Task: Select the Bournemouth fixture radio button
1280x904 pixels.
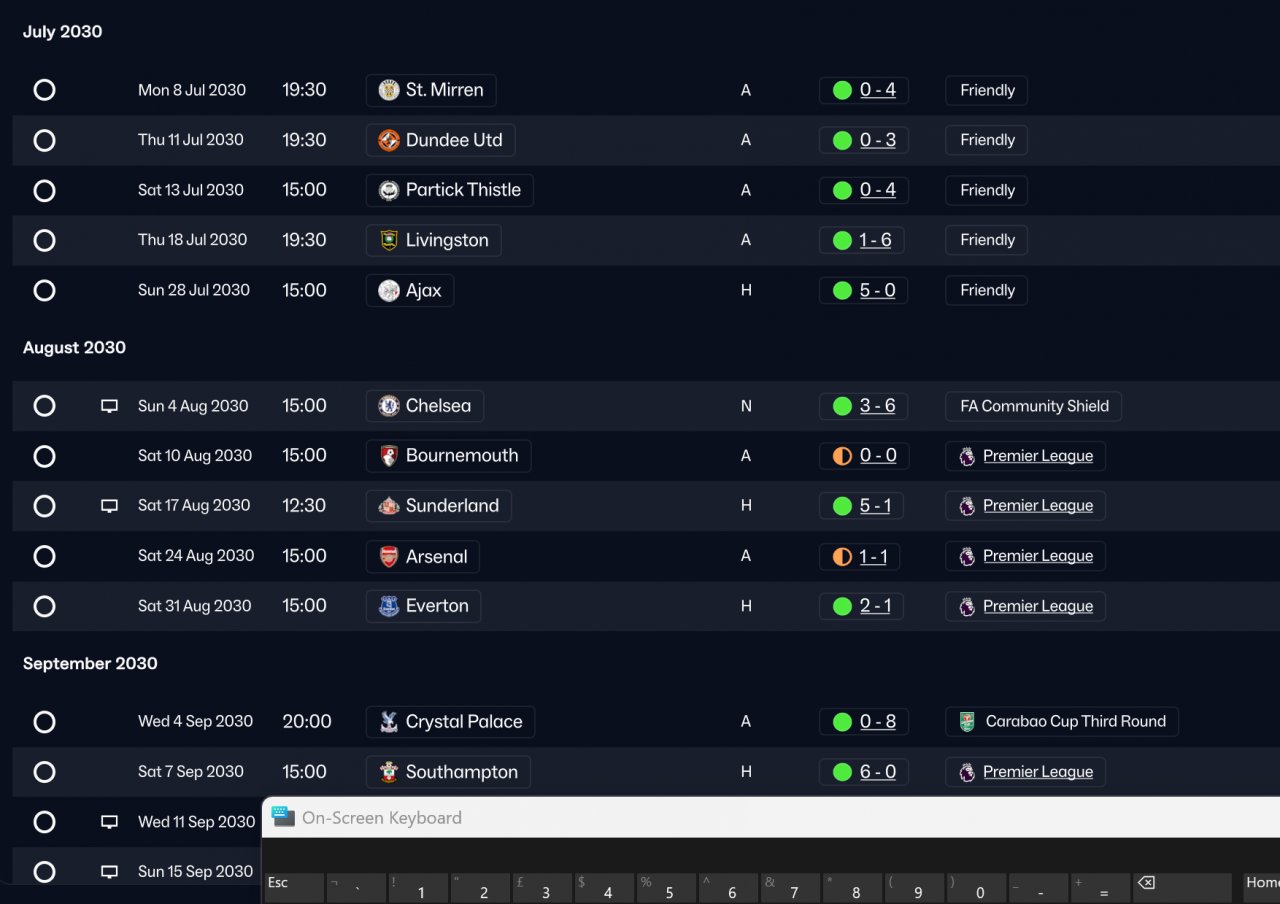Action: [x=44, y=456]
